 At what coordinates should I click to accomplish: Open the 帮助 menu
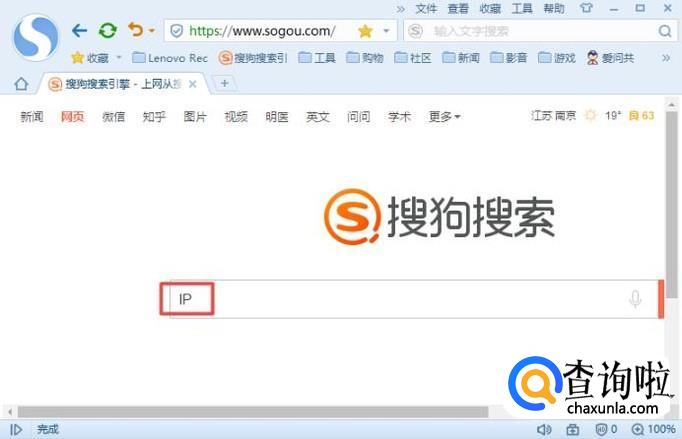554,8
